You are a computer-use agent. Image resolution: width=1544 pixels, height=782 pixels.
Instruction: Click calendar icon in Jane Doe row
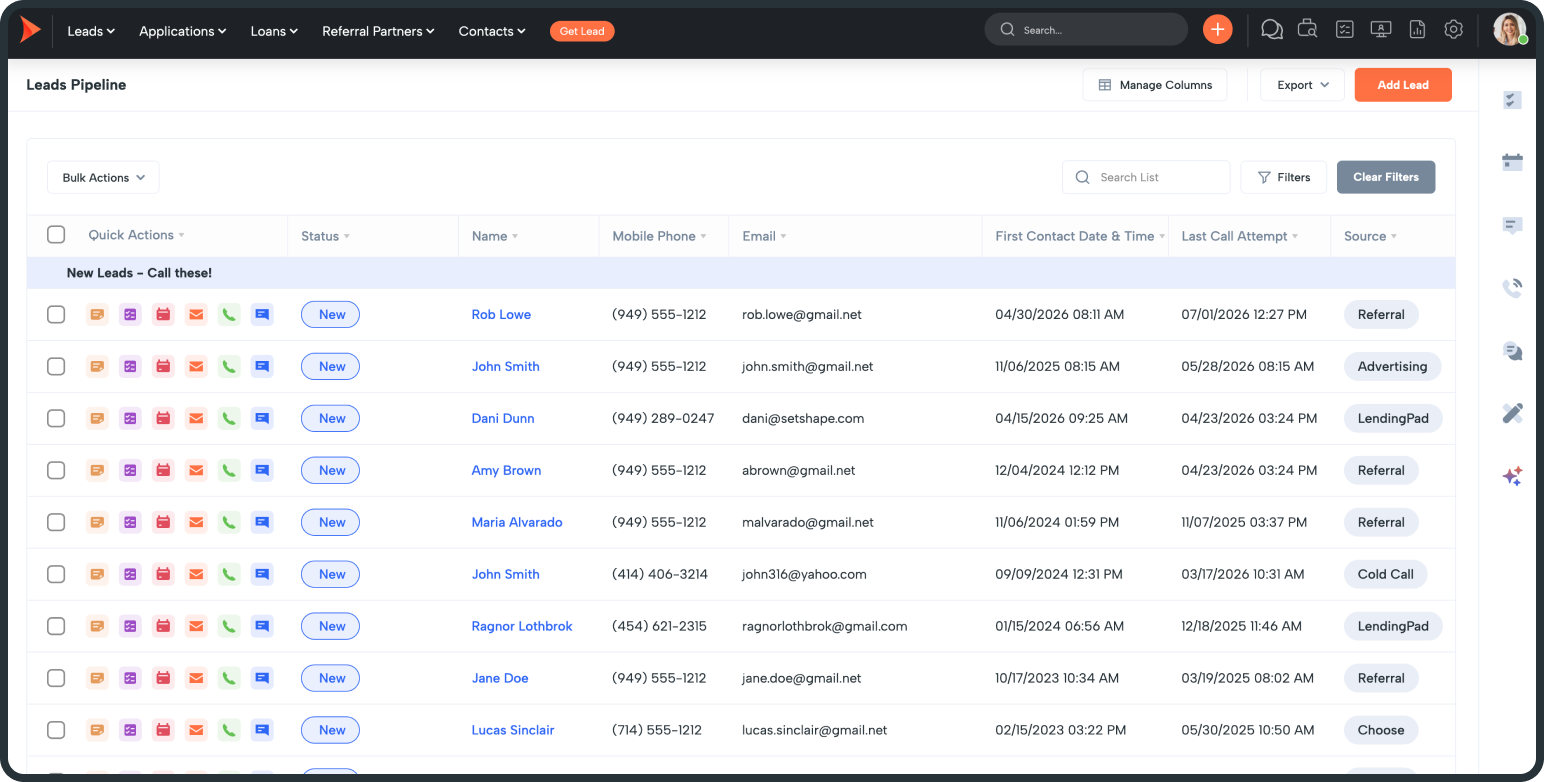point(163,678)
